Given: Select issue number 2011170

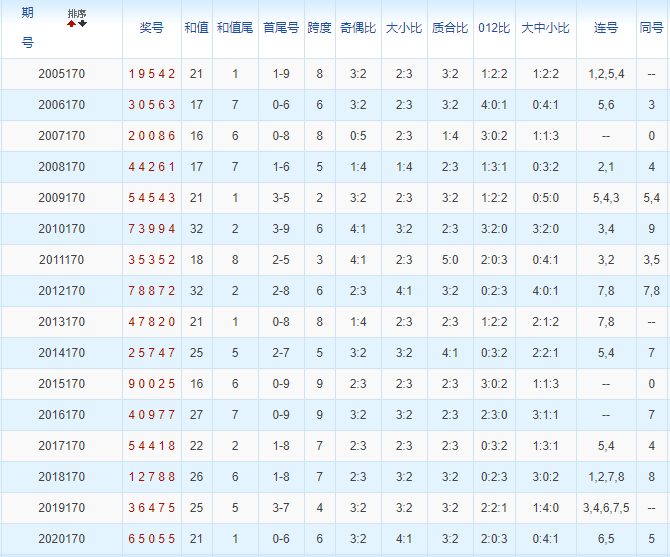Looking at the screenshot, I should pos(62,260).
